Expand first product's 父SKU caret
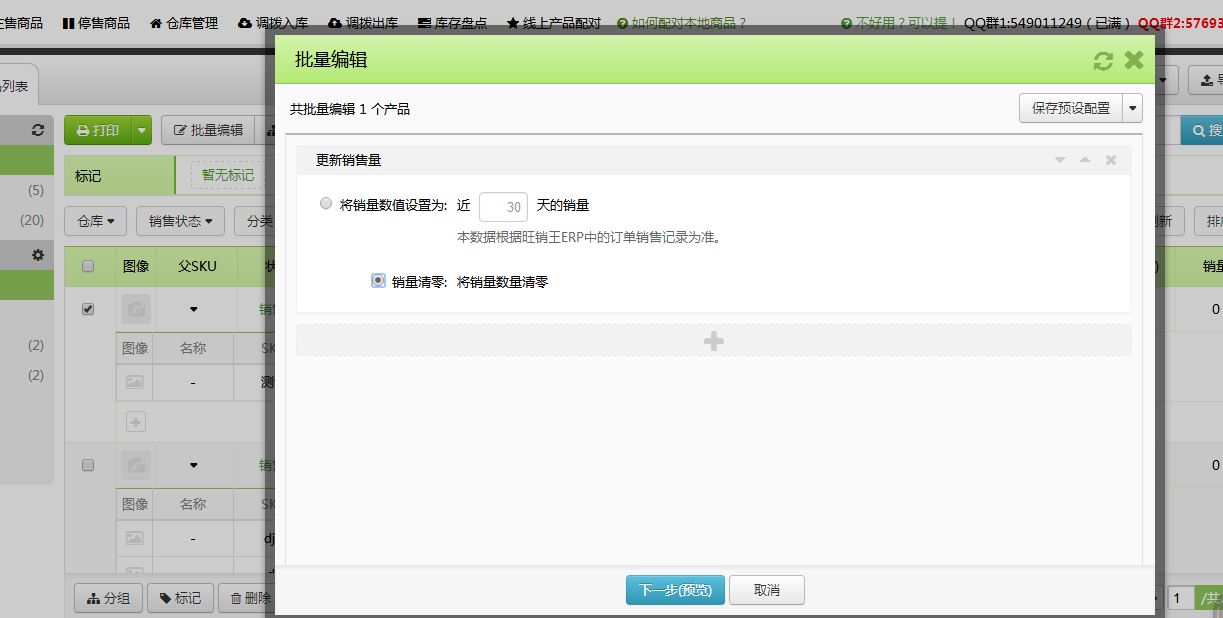This screenshot has height=618, width=1223. pyautogui.click(x=193, y=309)
